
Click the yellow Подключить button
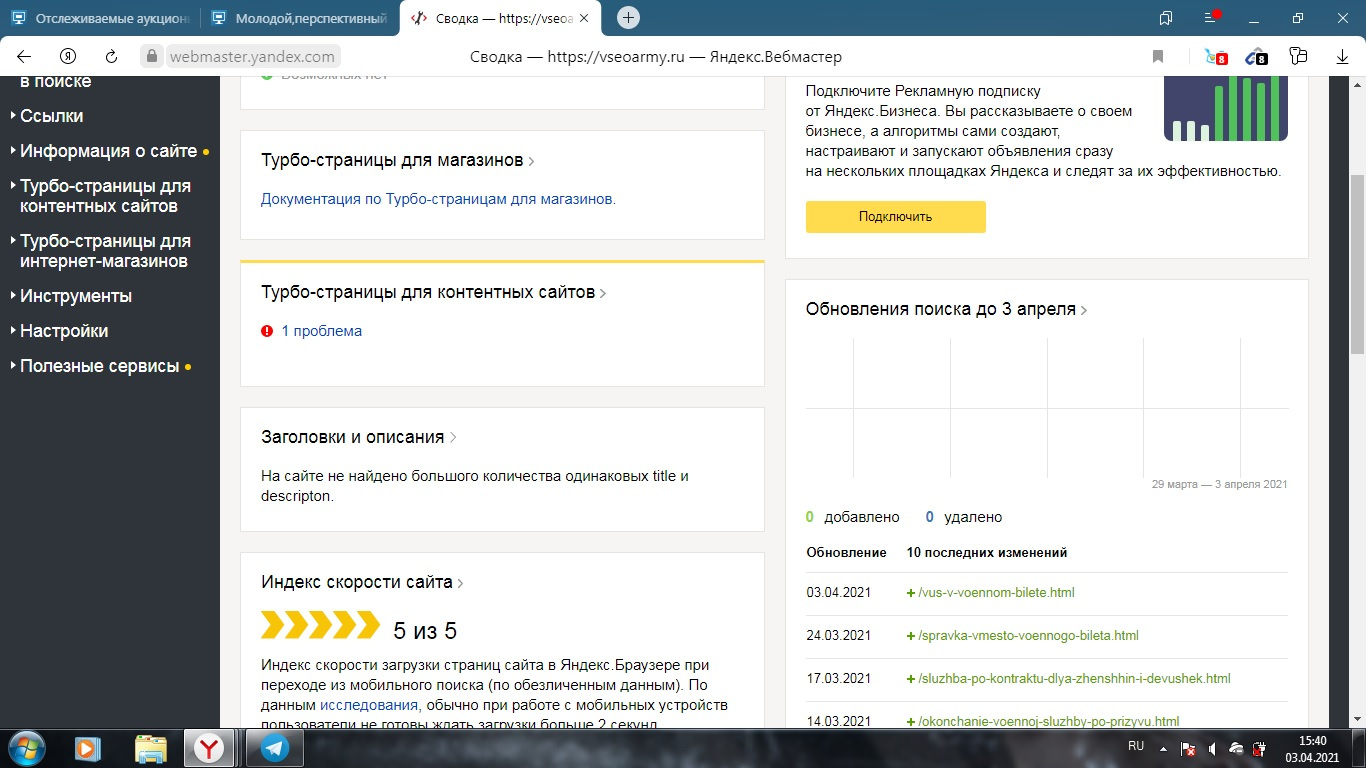click(896, 217)
